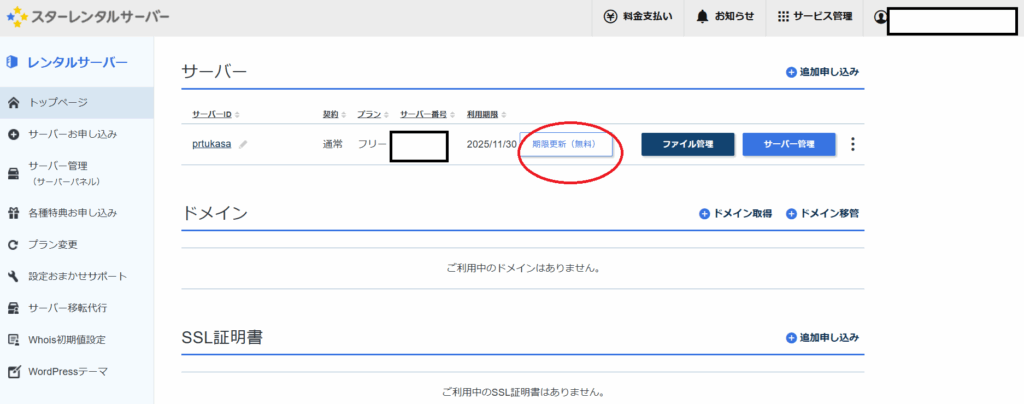
Task: Open the prtukasa server ID link
Action: 211,144
